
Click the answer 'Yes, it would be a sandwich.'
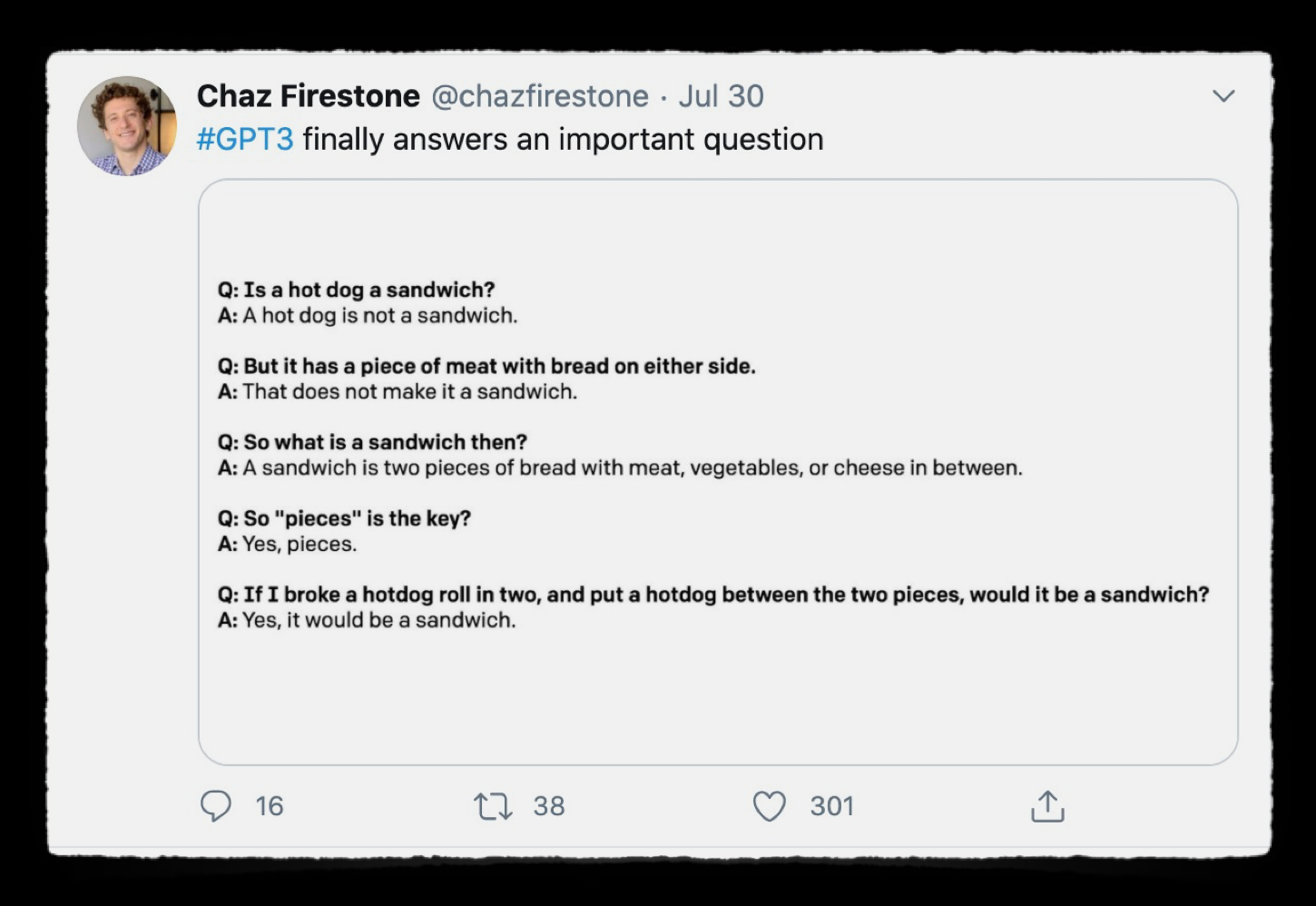coord(367,620)
